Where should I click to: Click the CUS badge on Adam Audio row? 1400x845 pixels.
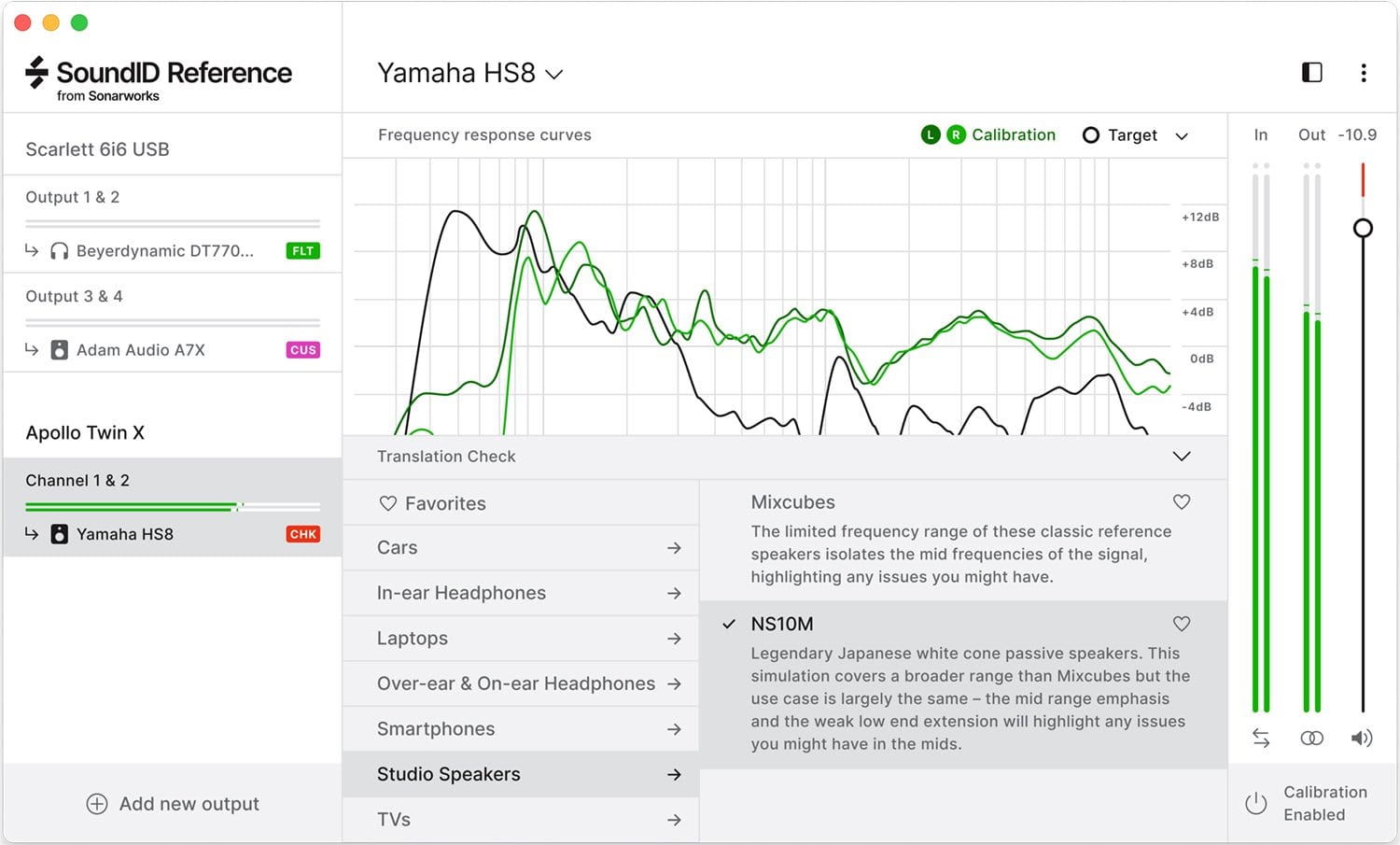(x=303, y=350)
